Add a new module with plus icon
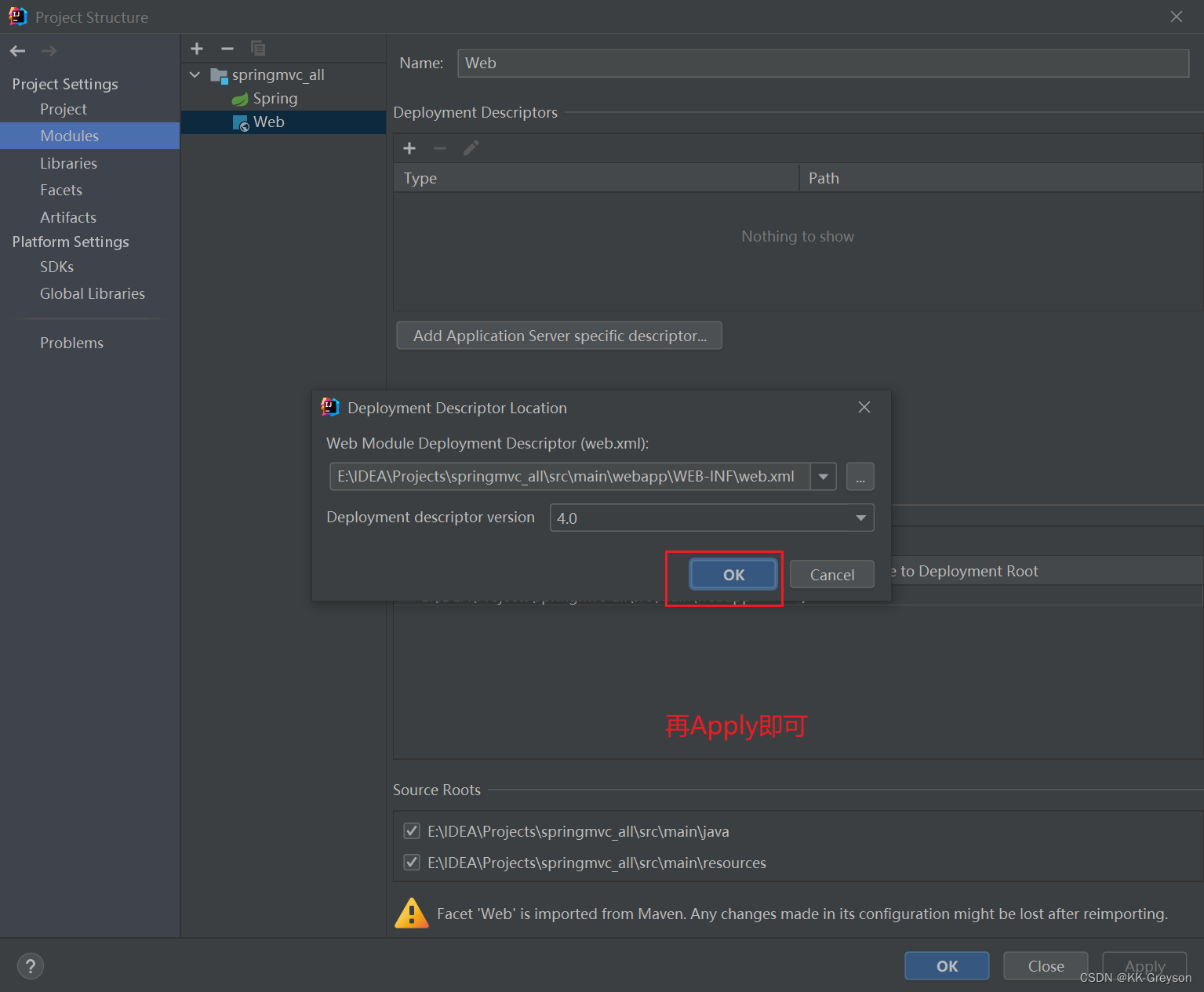Image resolution: width=1204 pixels, height=992 pixels. [x=197, y=49]
